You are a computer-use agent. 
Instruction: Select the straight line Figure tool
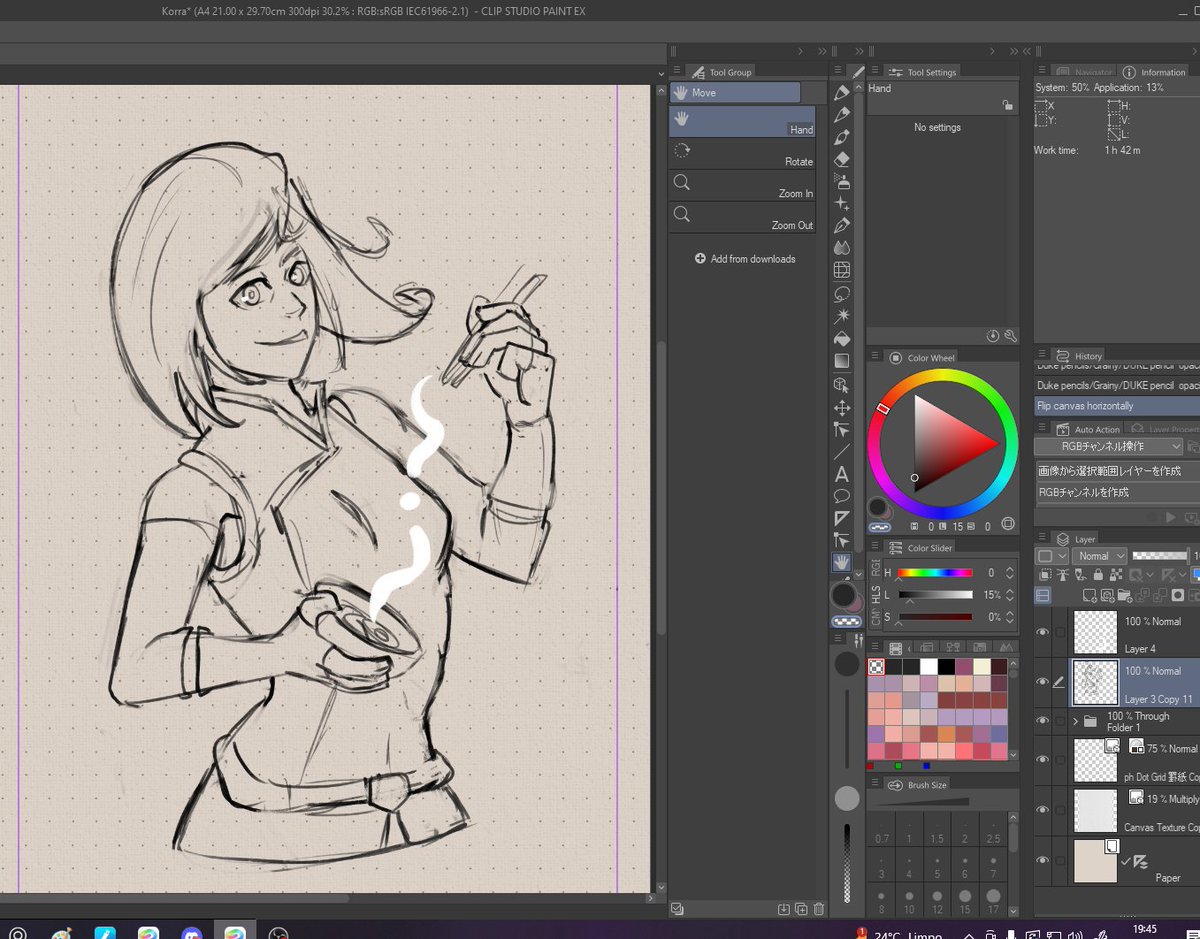pyautogui.click(x=842, y=451)
